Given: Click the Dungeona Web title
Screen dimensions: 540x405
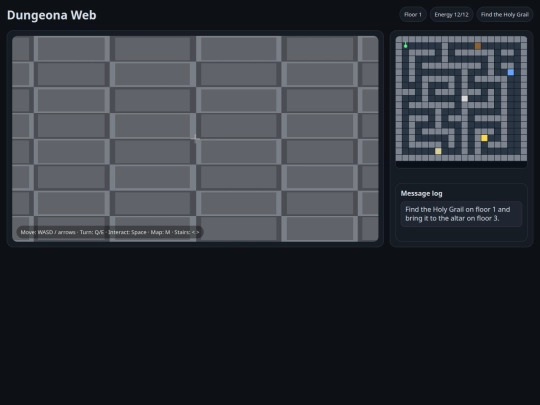Looking at the screenshot, I should click(52, 15).
